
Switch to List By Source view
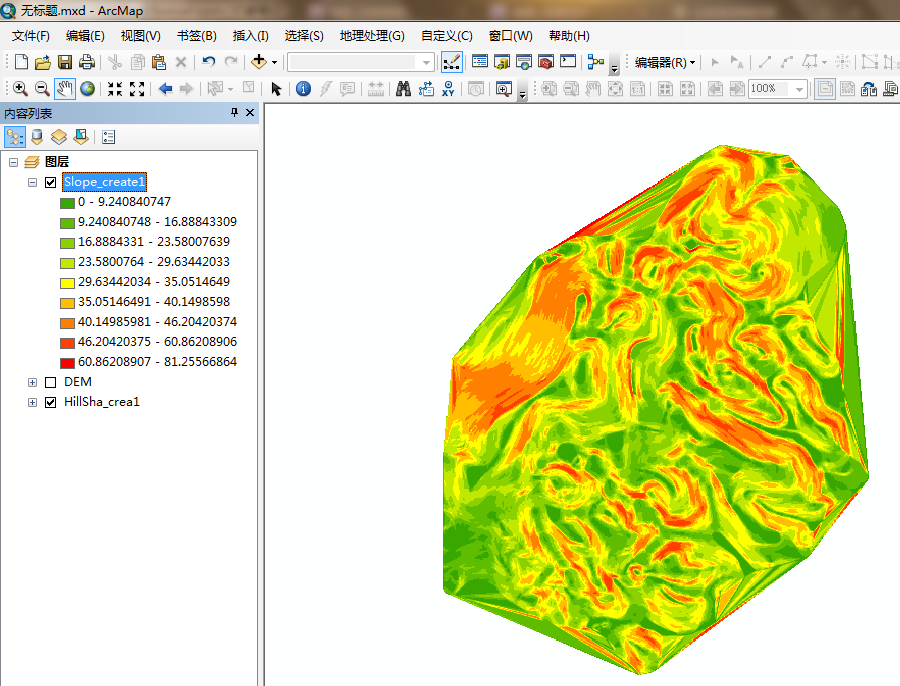[37, 137]
